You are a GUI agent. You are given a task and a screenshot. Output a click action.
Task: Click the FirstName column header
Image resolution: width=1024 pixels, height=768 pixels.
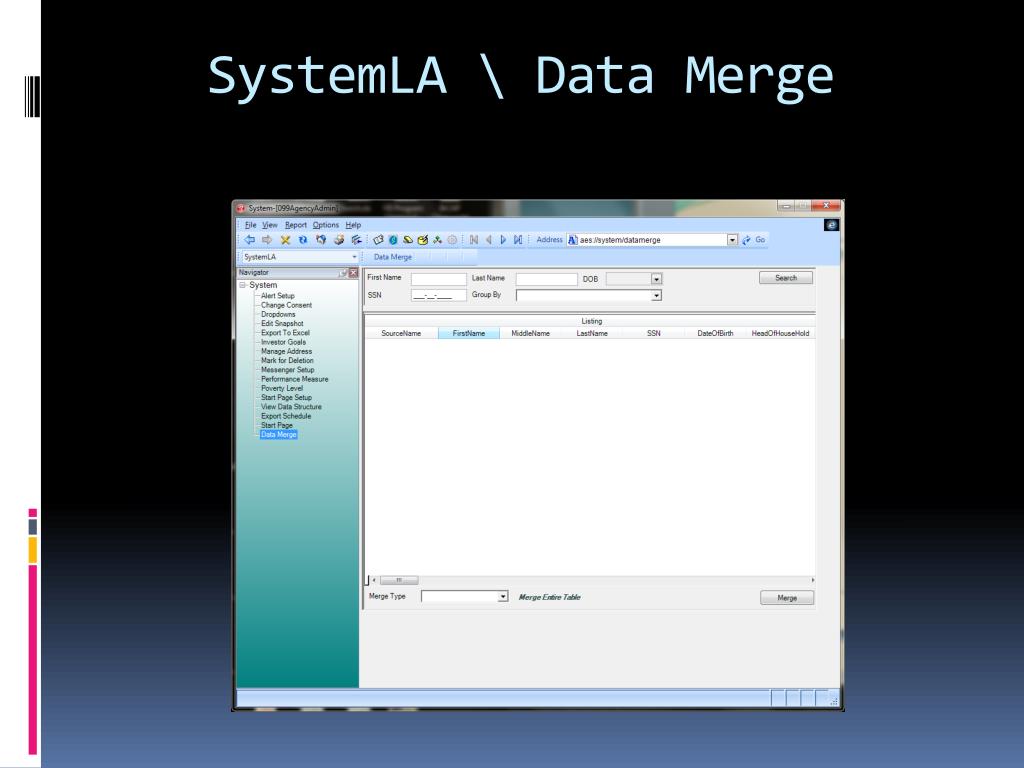469,333
